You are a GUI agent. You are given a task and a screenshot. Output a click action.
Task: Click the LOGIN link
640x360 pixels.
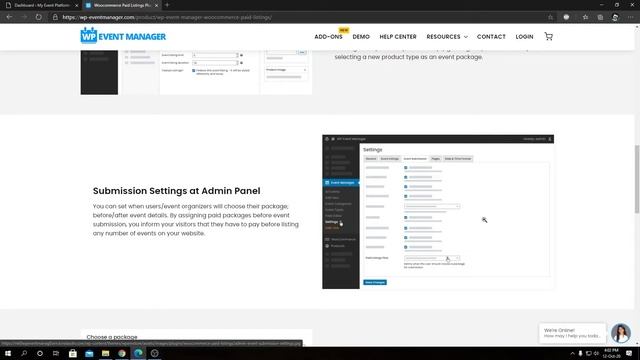click(x=524, y=37)
